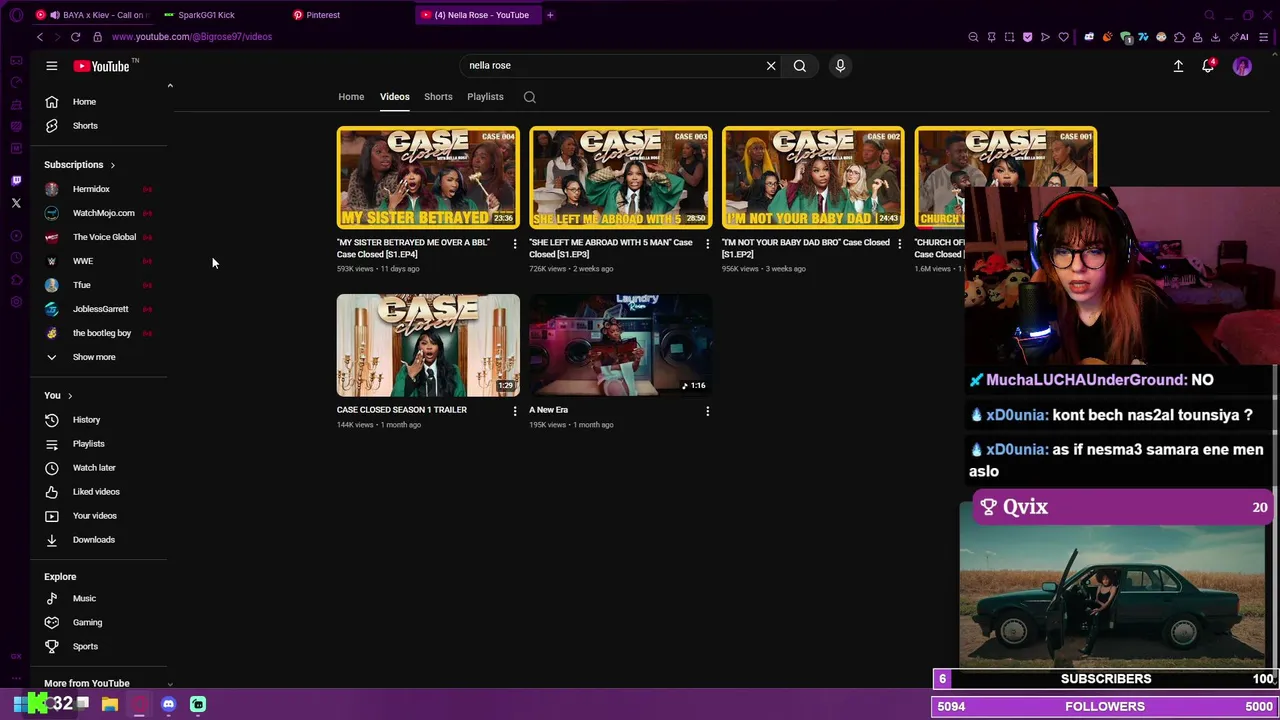Switch to the channel Shorts tab
This screenshot has width=1280, height=720.
[438, 97]
